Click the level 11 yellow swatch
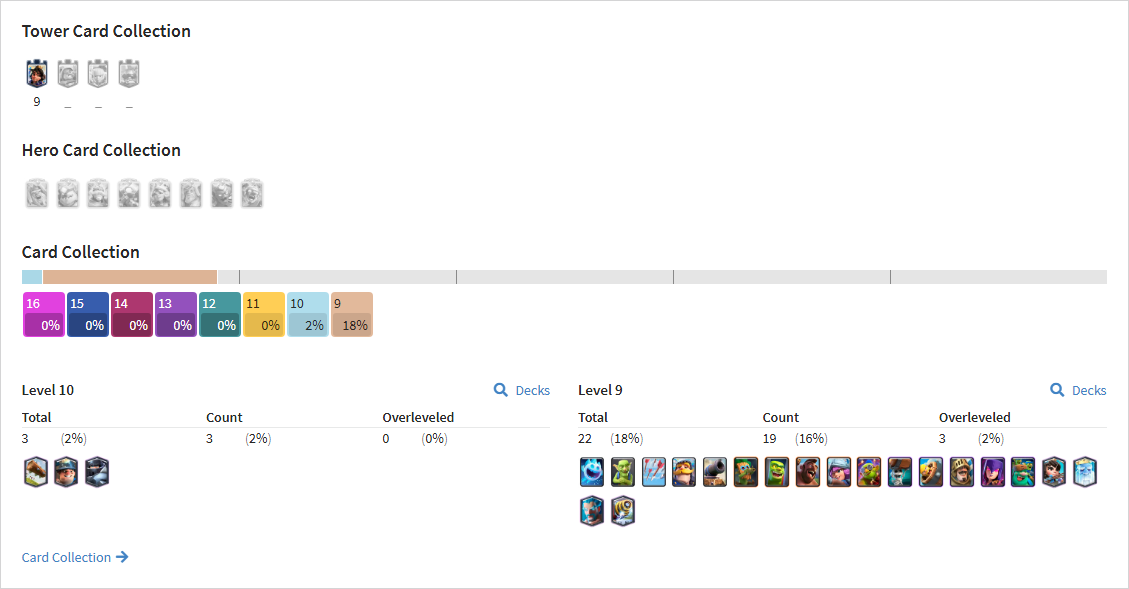This screenshot has width=1129, height=589. click(x=264, y=315)
